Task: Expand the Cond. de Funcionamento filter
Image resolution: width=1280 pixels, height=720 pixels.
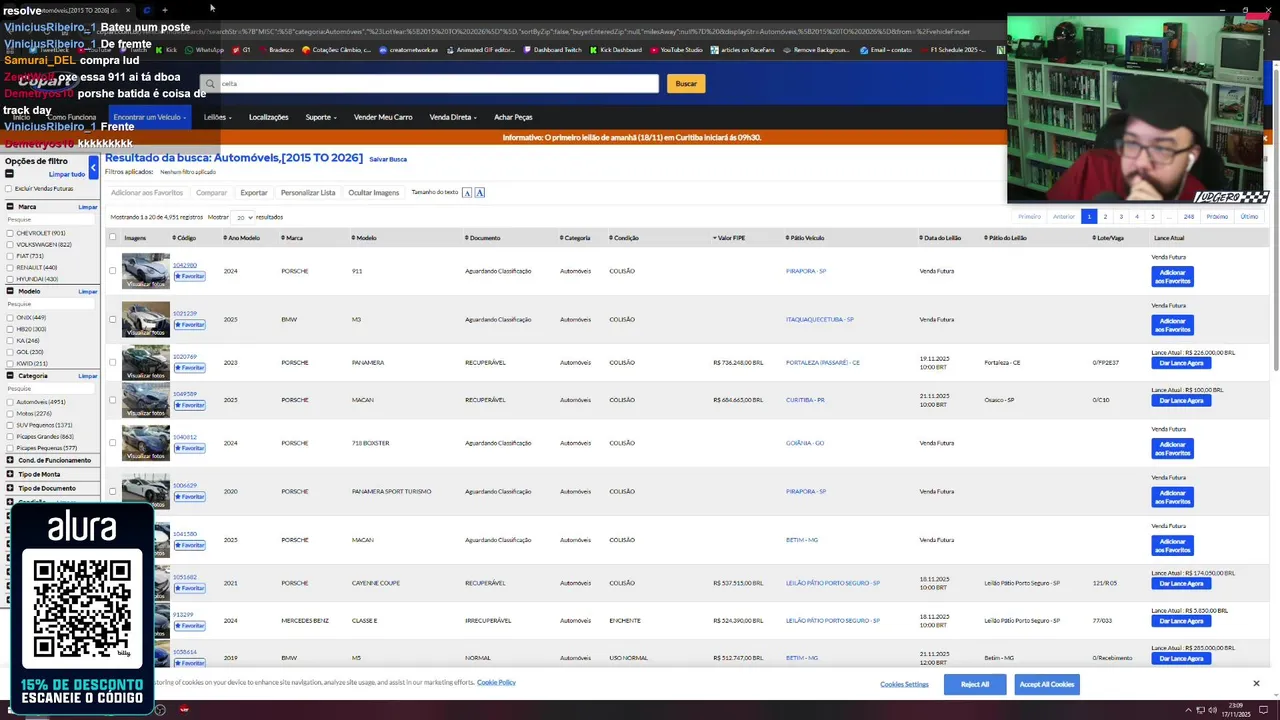Action: pyautogui.click(x=10, y=460)
